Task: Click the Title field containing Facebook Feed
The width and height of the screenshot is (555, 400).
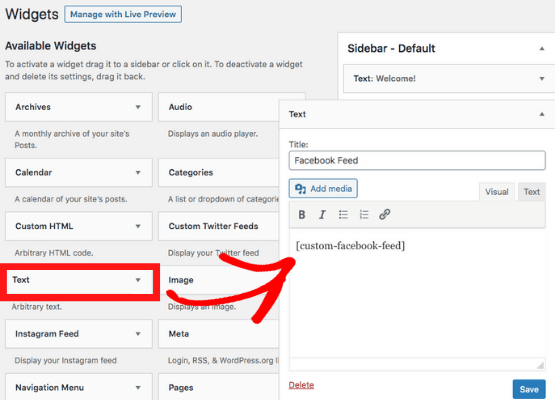Action: [x=417, y=160]
